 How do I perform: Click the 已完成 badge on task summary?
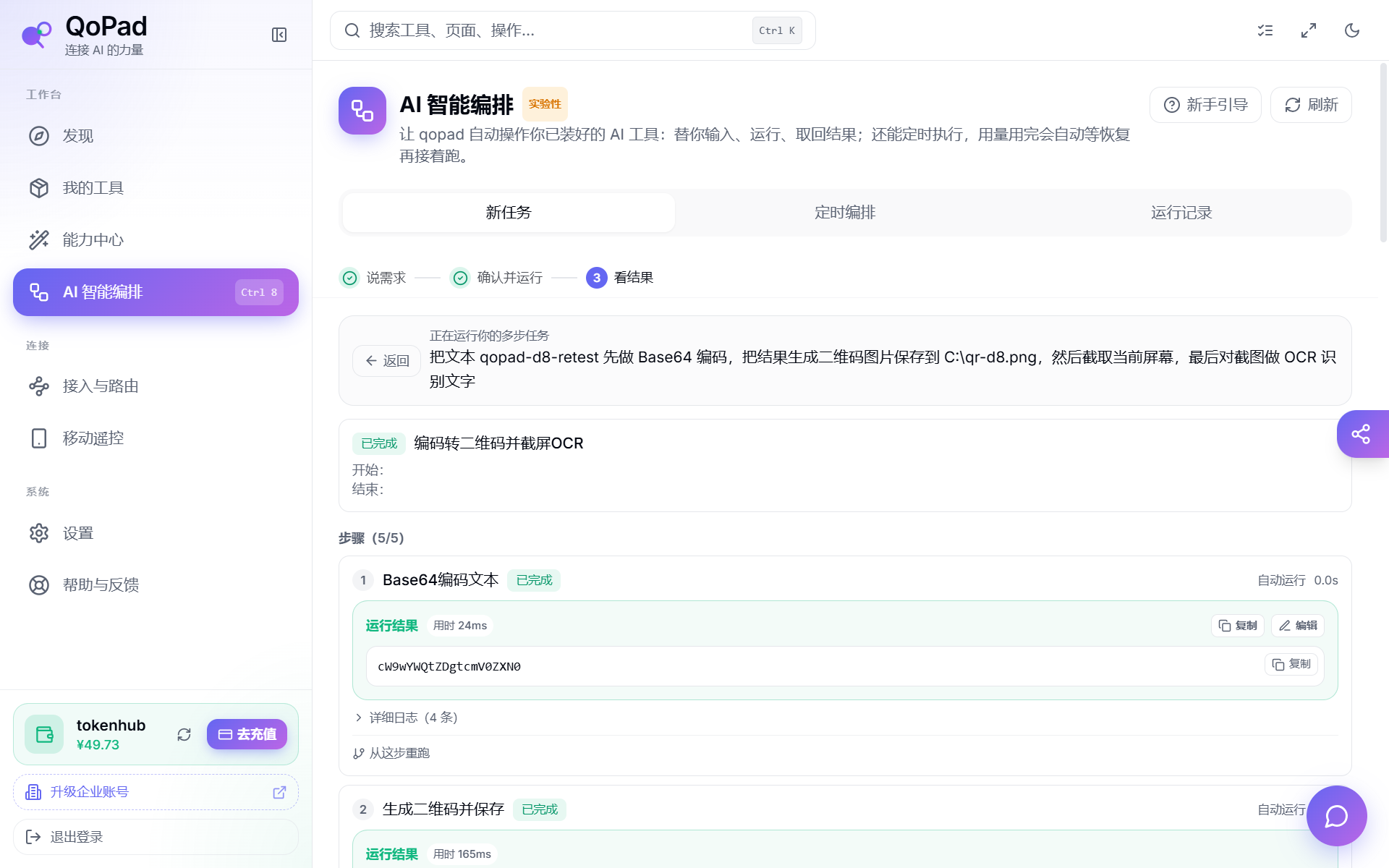click(379, 443)
